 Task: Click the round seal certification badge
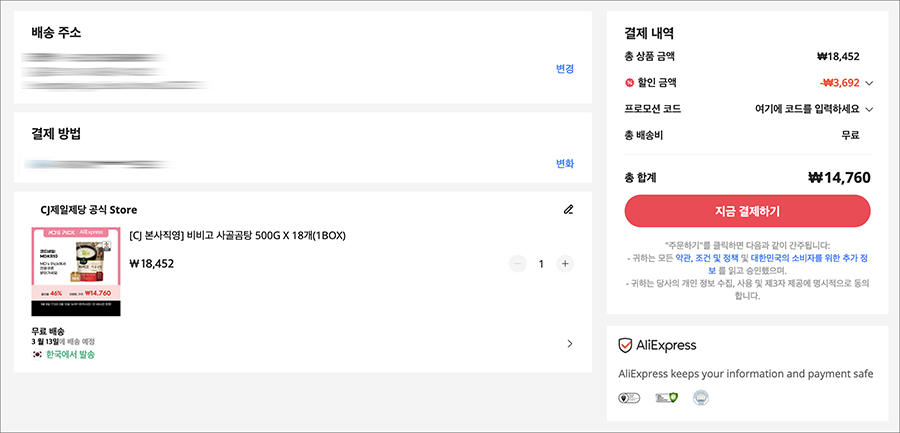(x=701, y=397)
